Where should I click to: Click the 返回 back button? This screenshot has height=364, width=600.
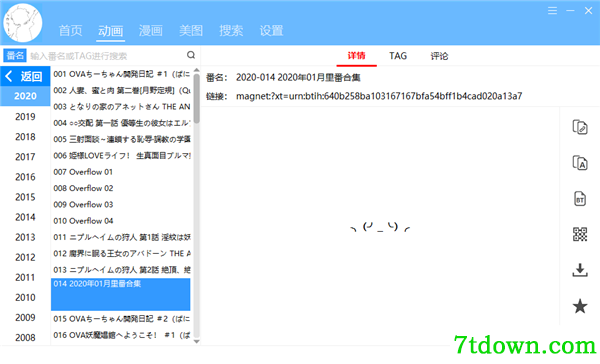pos(25,77)
